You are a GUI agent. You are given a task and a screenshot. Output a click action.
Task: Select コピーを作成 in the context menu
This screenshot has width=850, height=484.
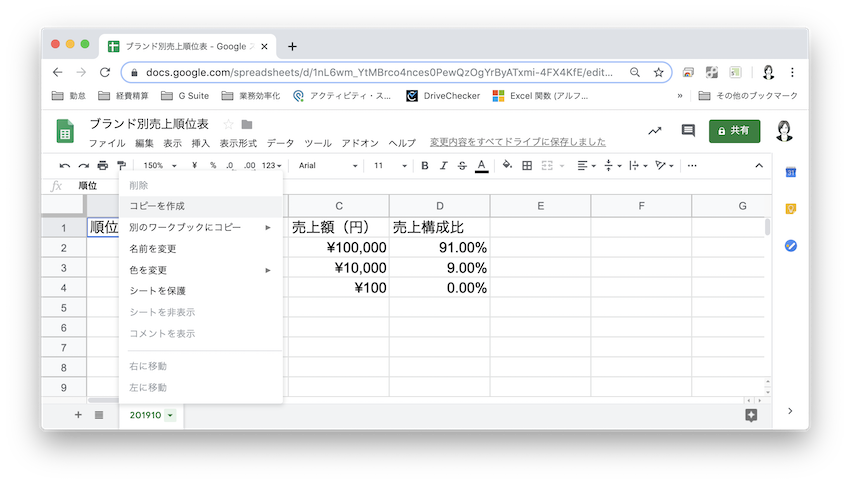157,205
